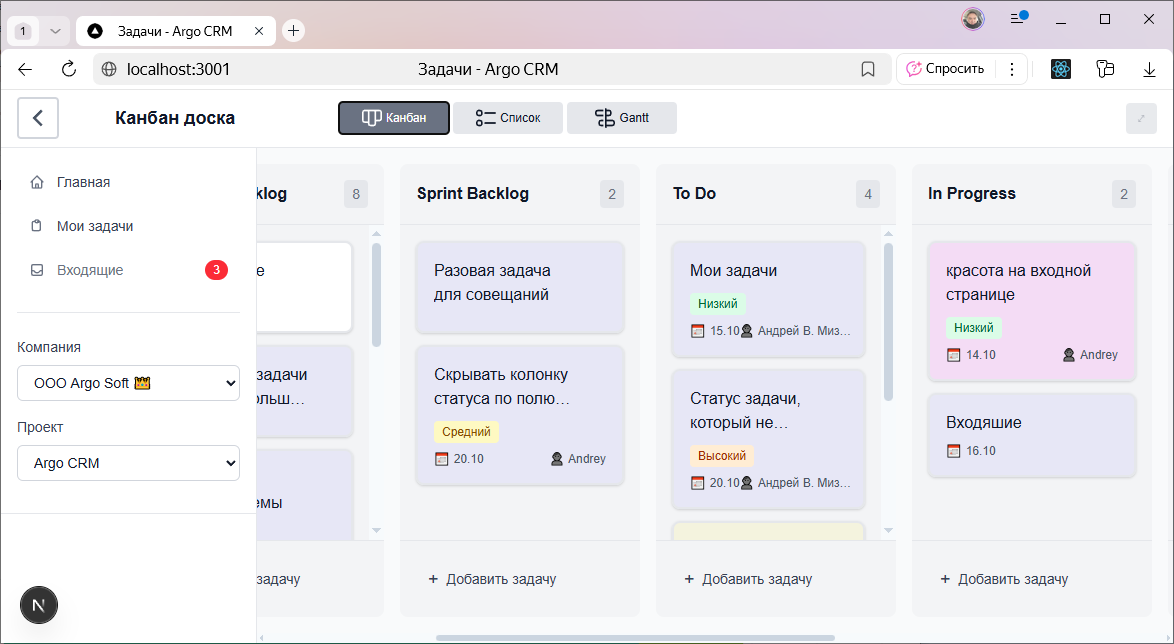Screen dimensions: 1174x644
Task: Click the Список view icon
Action: (x=487, y=117)
